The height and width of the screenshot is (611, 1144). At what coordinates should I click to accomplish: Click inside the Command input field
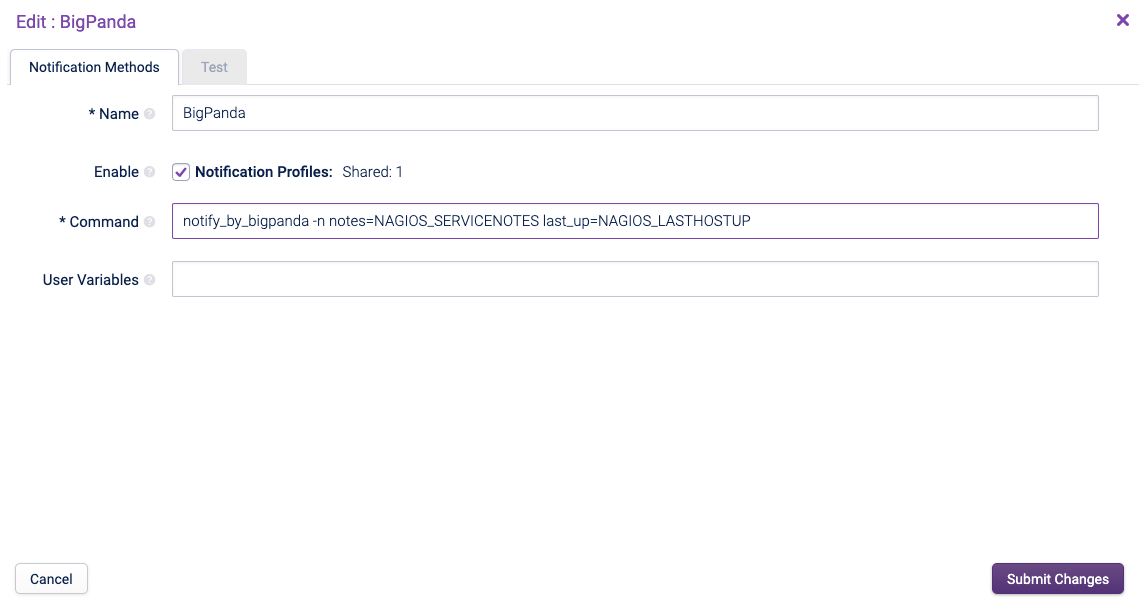point(635,221)
